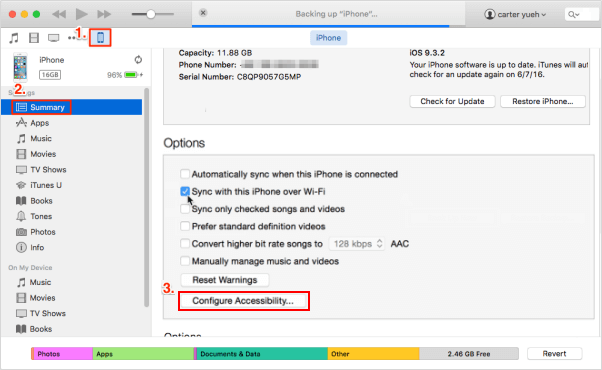Click the iPhone device thumbnail
Viewport: 602px width, 370px height.
pyautogui.click(x=20, y=68)
